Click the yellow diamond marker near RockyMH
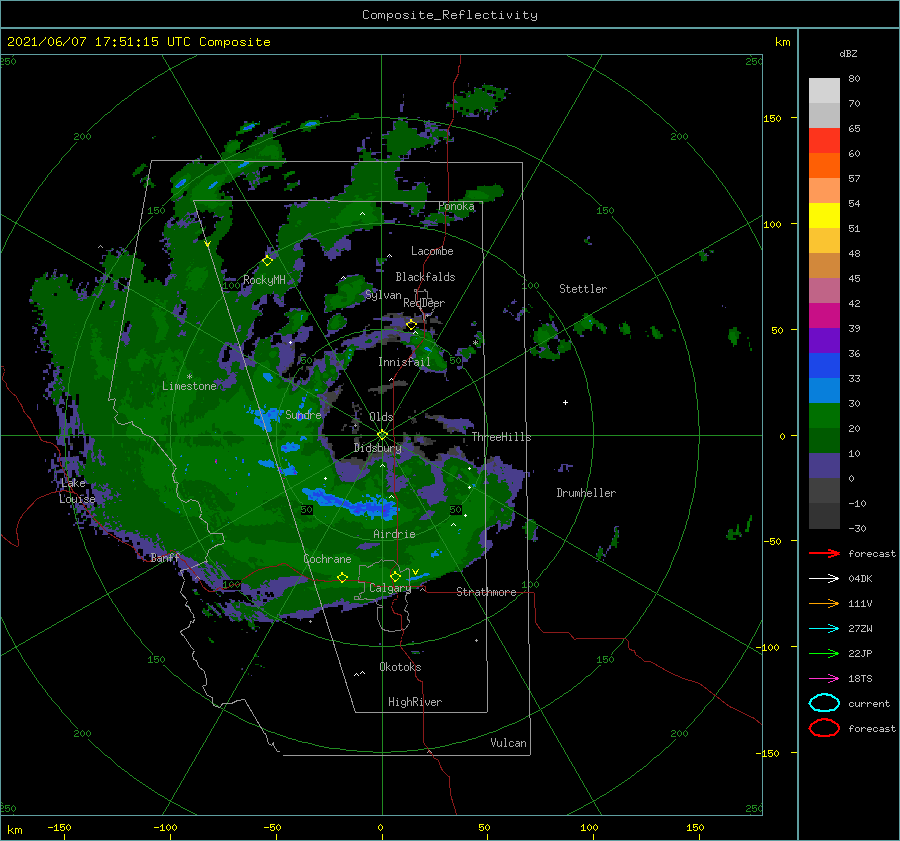This screenshot has width=900, height=841. 267,261
